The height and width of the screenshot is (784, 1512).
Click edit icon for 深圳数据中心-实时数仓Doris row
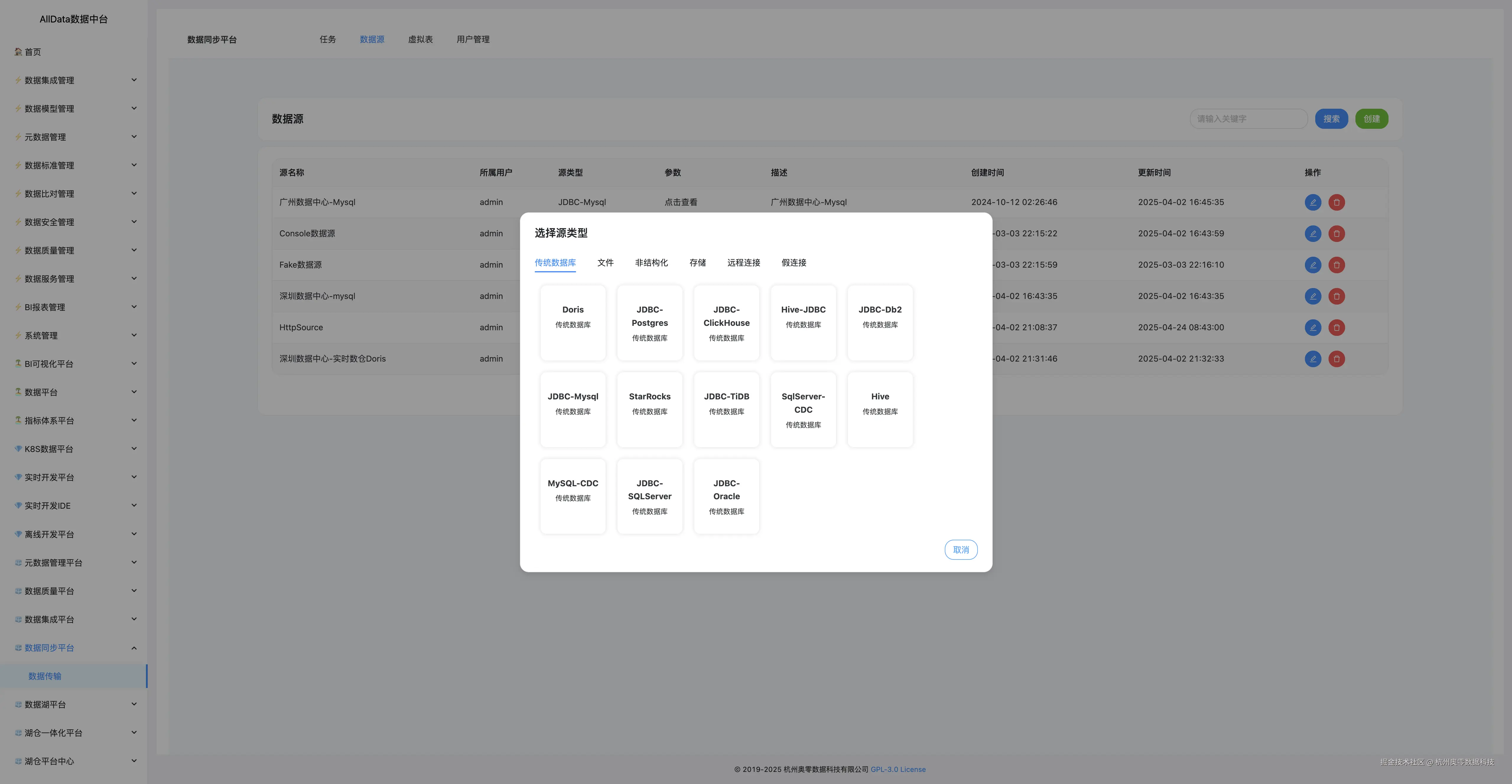[x=1312, y=359]
